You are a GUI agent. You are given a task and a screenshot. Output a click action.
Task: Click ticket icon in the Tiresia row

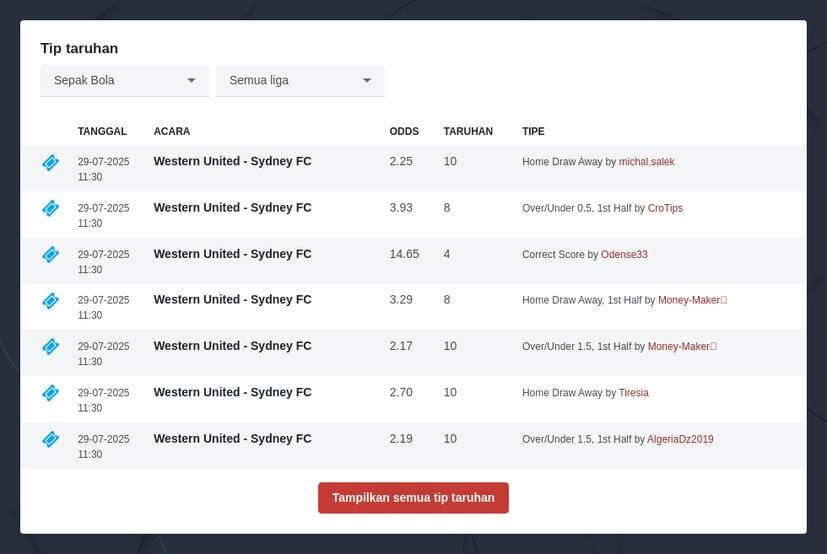(x=51, y=393)
